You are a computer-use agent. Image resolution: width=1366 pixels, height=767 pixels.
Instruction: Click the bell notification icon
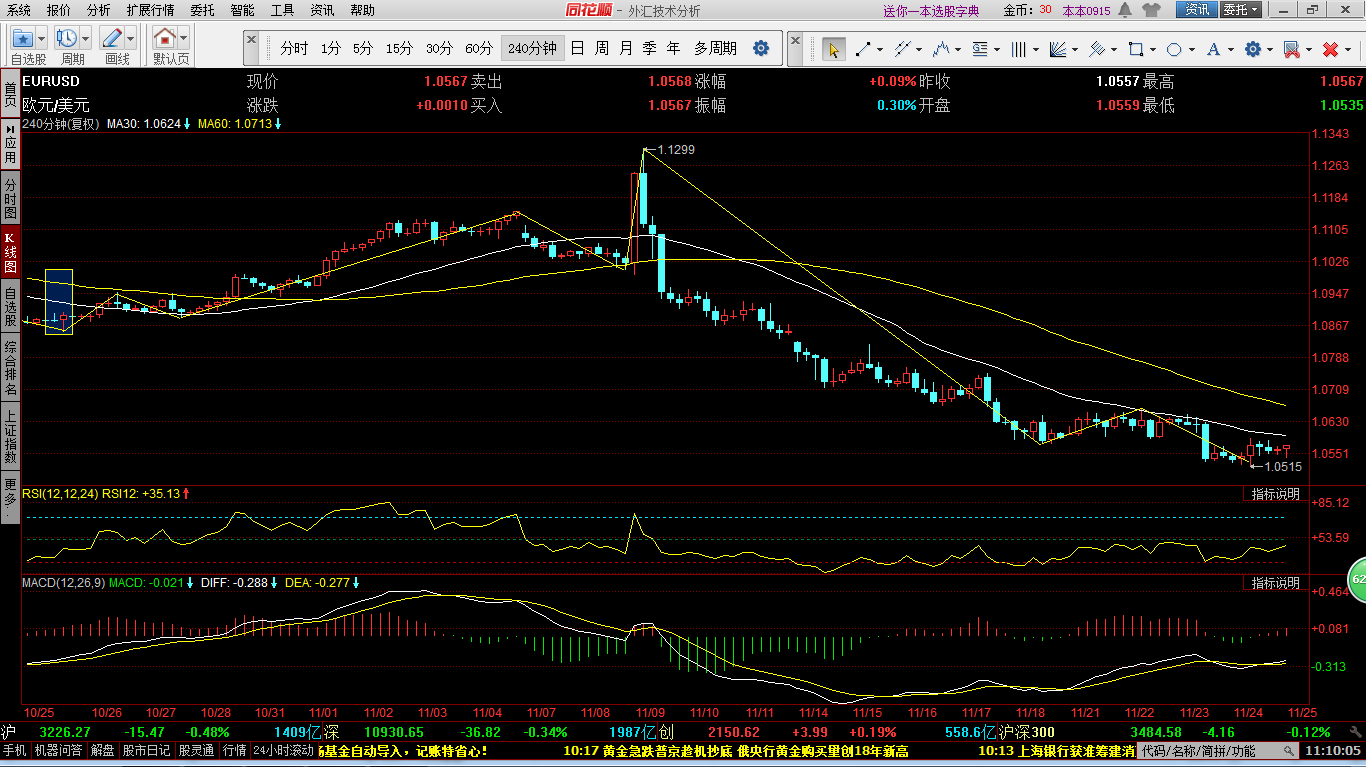(1125, 10)
